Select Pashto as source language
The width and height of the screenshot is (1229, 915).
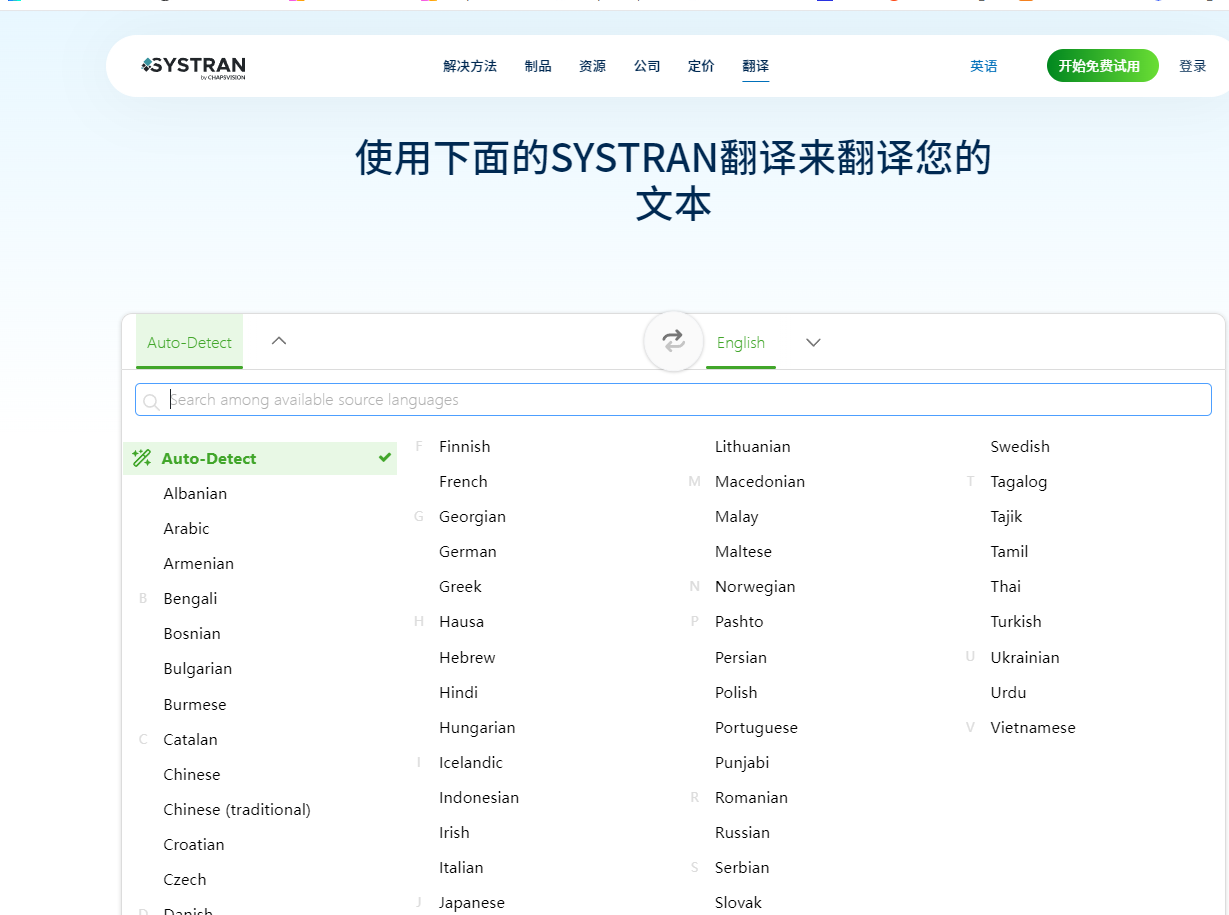739,621
